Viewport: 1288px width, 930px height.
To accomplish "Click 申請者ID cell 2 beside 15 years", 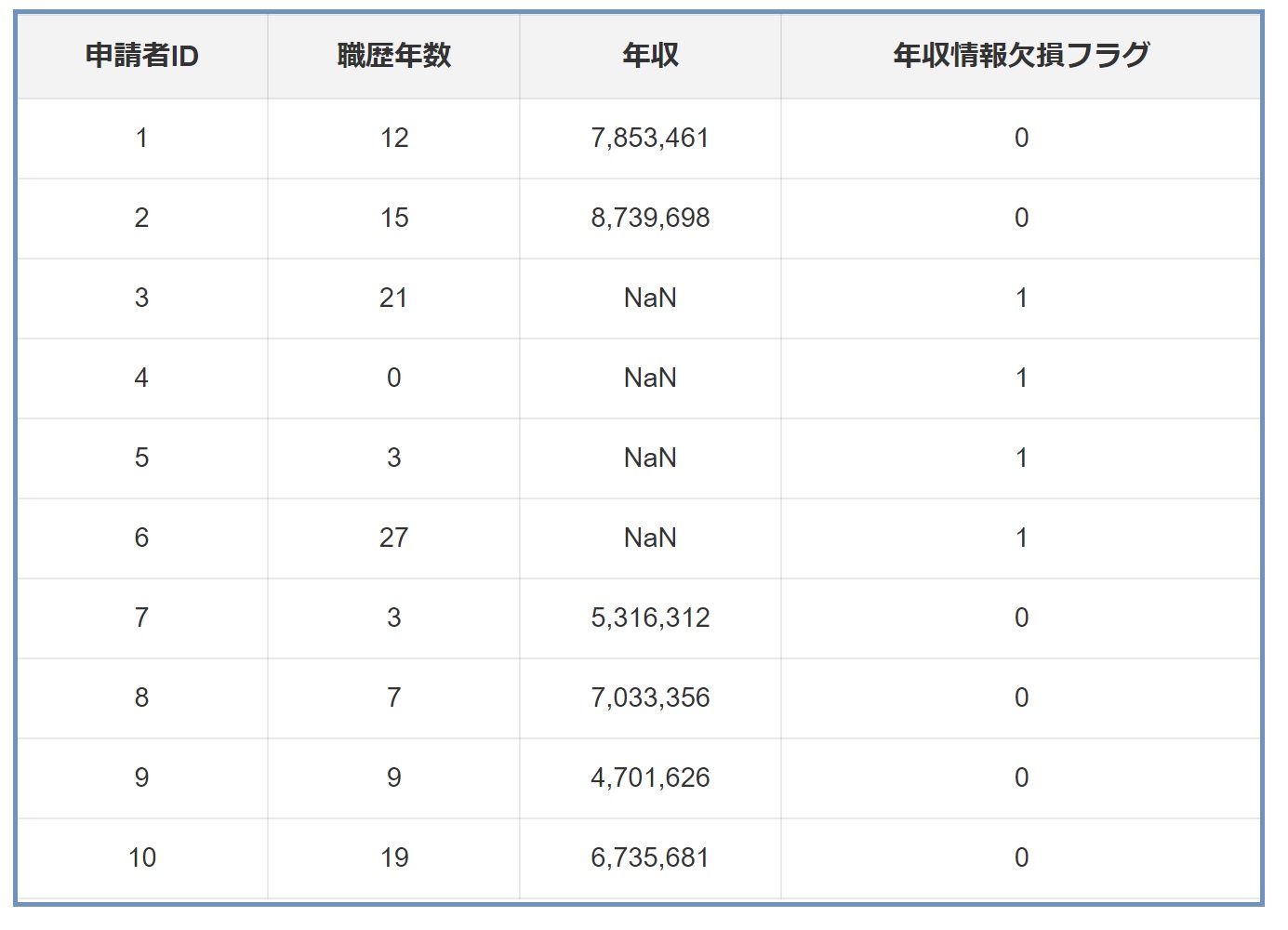I will (141, 219).
